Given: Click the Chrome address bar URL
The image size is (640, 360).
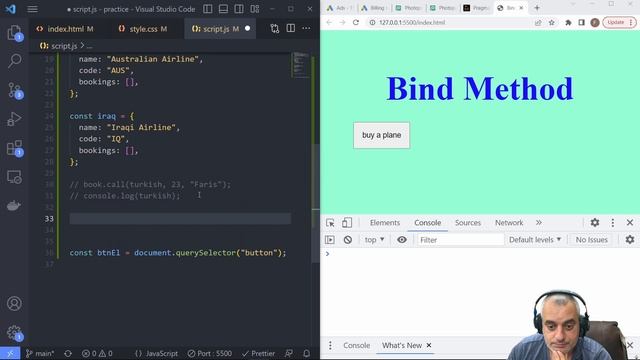Looking at the screenshot, I should pyautogui.click(x=412, y=22).
